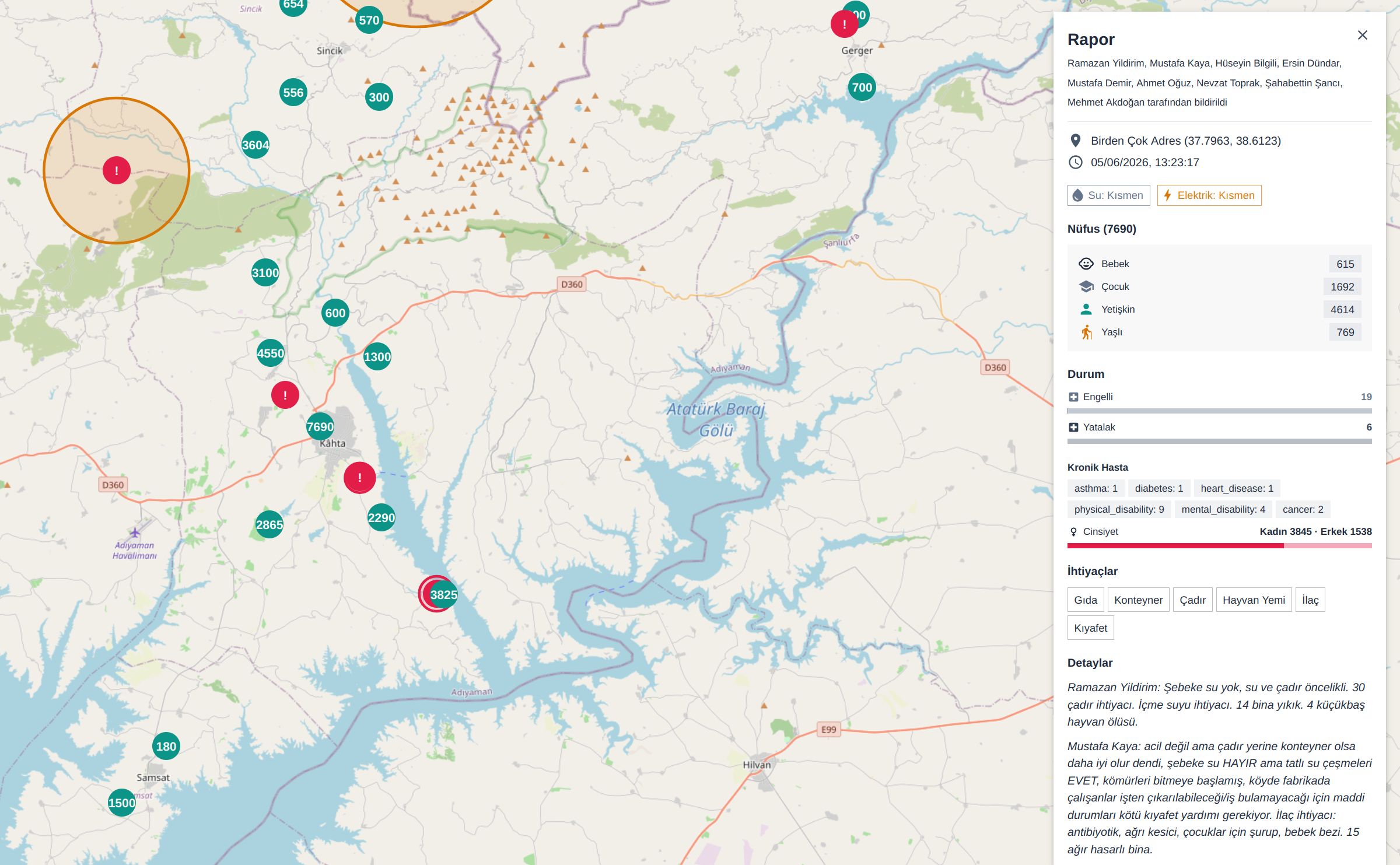Click the Yaşlı count 769
The width and height of the screenshot is (1400, 865).
[x=1345, y=332]
